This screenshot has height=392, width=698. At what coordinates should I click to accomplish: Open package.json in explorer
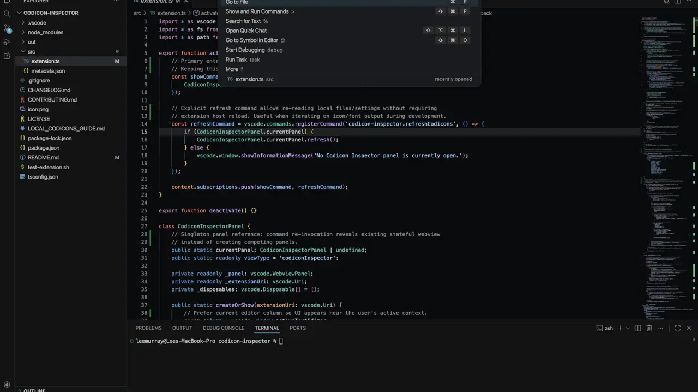tap(71, 148)
